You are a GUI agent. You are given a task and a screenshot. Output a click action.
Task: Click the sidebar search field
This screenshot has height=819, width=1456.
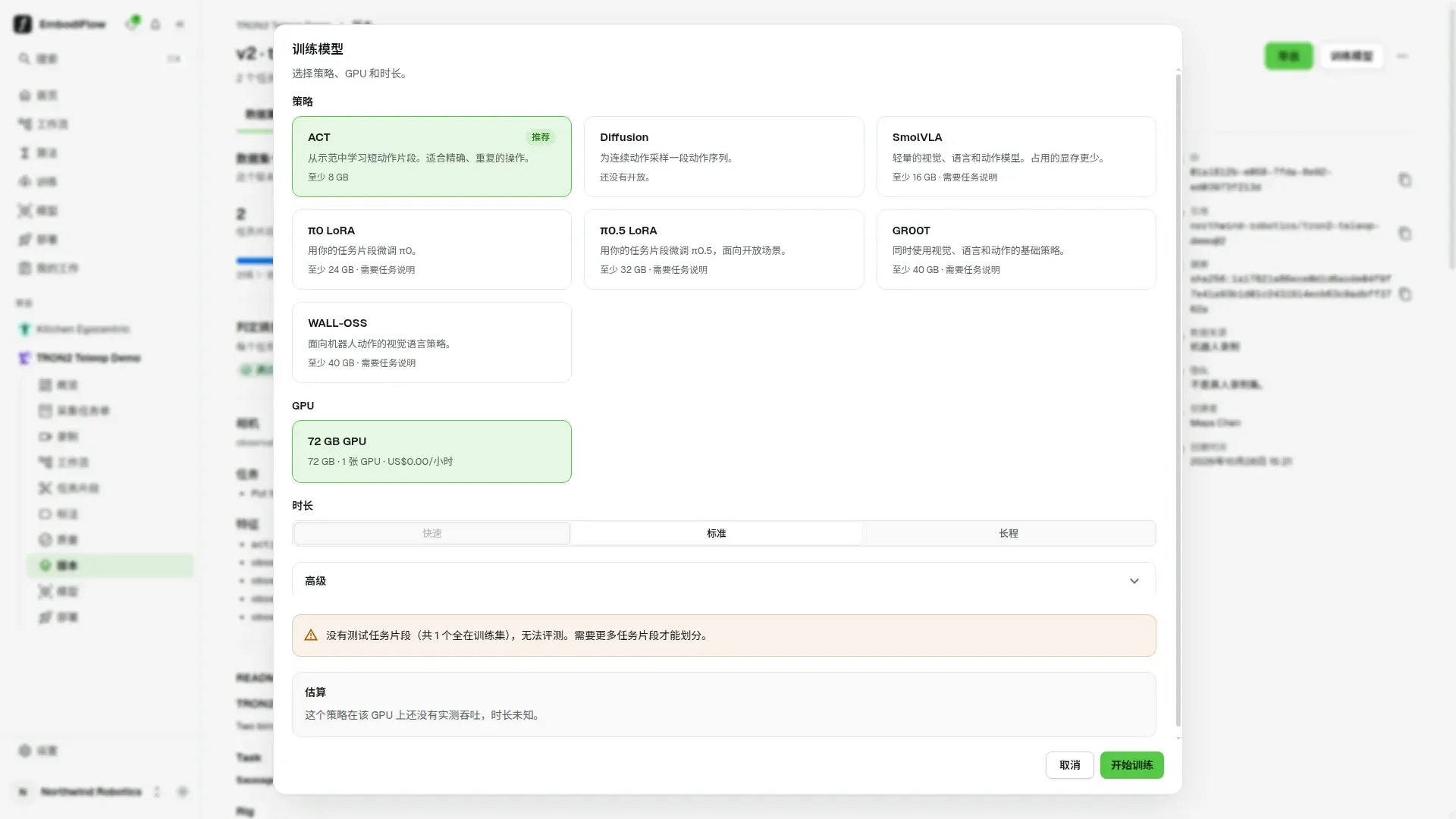(100, 58)
